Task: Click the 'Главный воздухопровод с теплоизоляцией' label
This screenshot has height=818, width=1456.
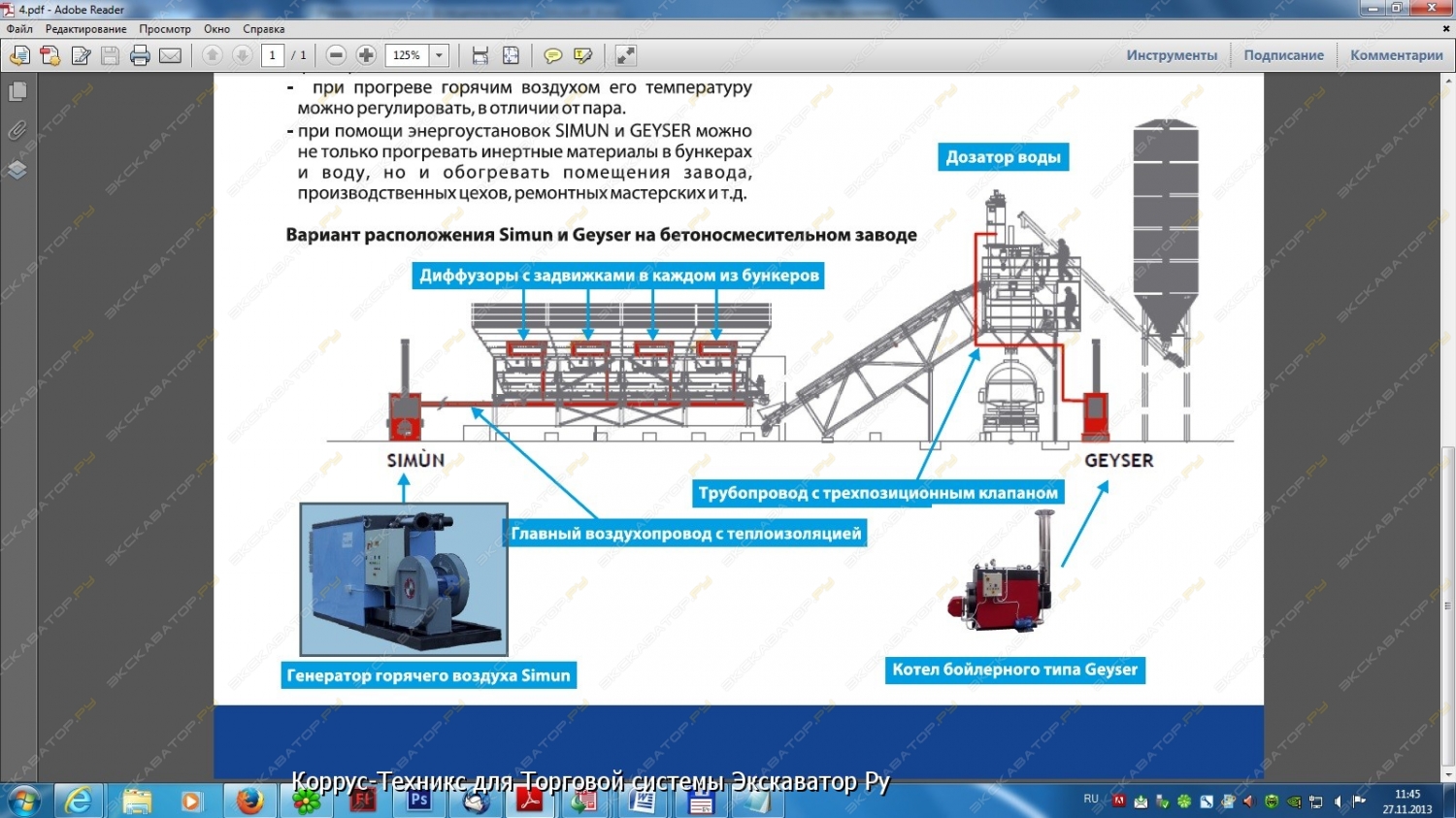Action: tap(686, 534)
